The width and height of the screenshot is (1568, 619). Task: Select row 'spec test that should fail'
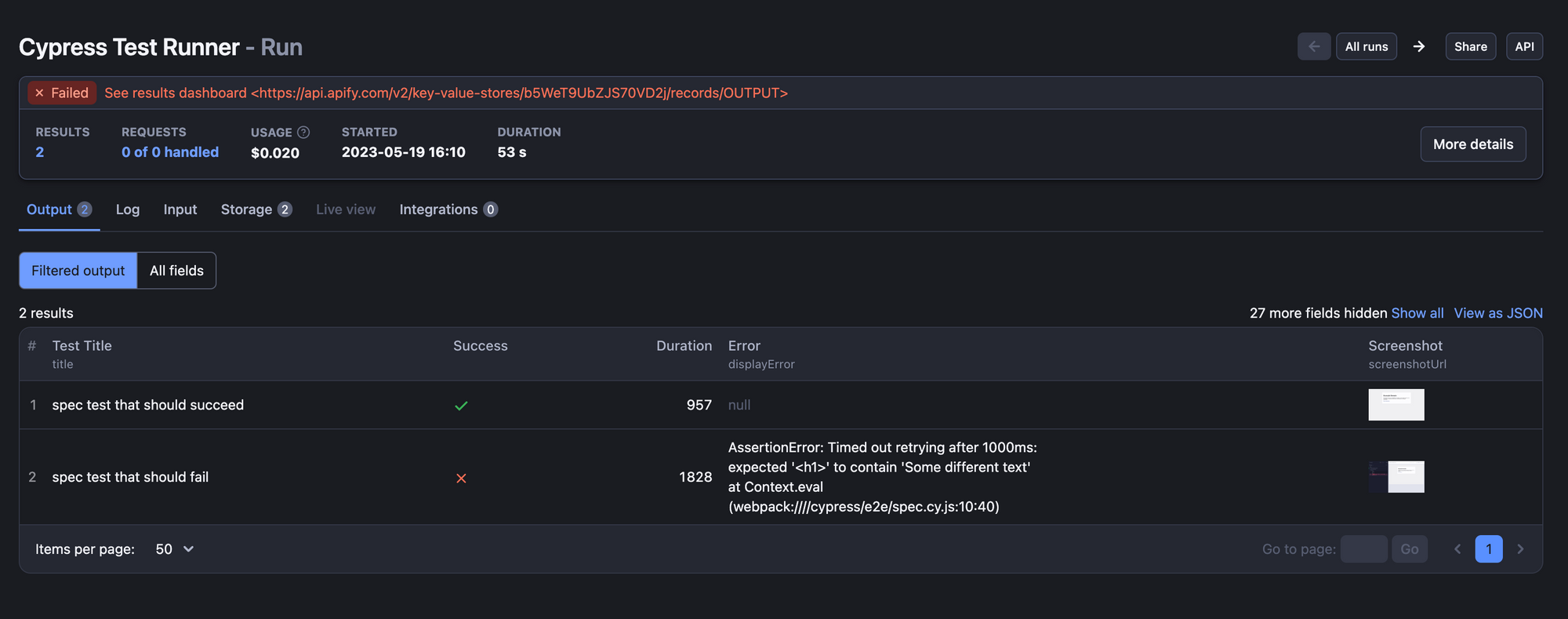781,477
